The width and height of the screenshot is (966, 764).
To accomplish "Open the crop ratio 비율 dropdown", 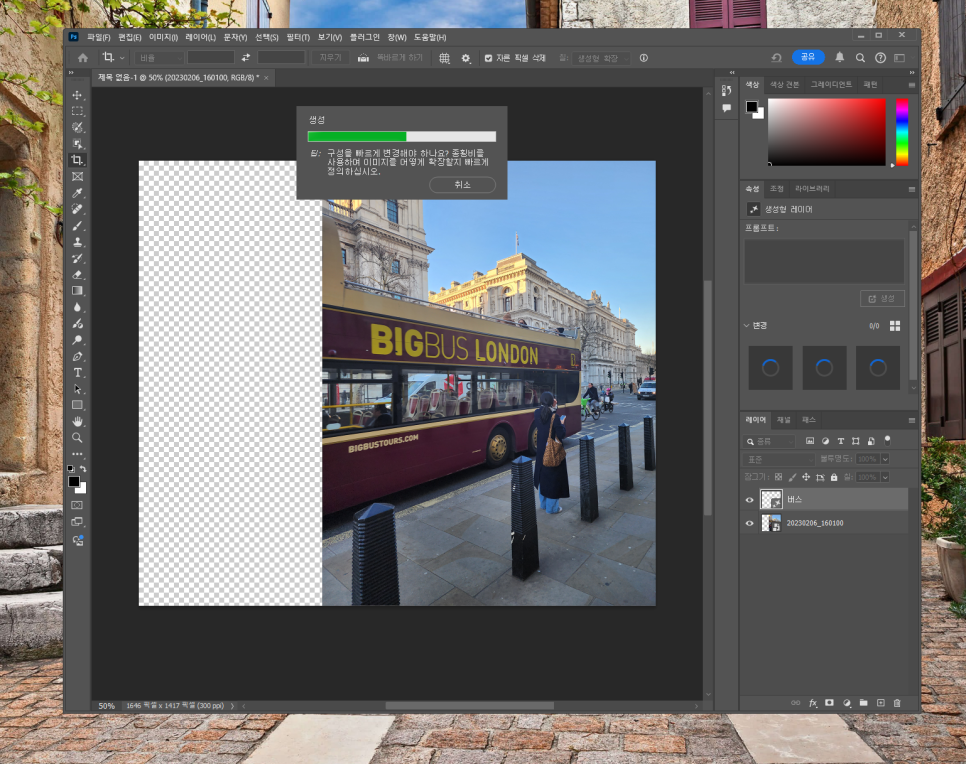I will point(158,58).
